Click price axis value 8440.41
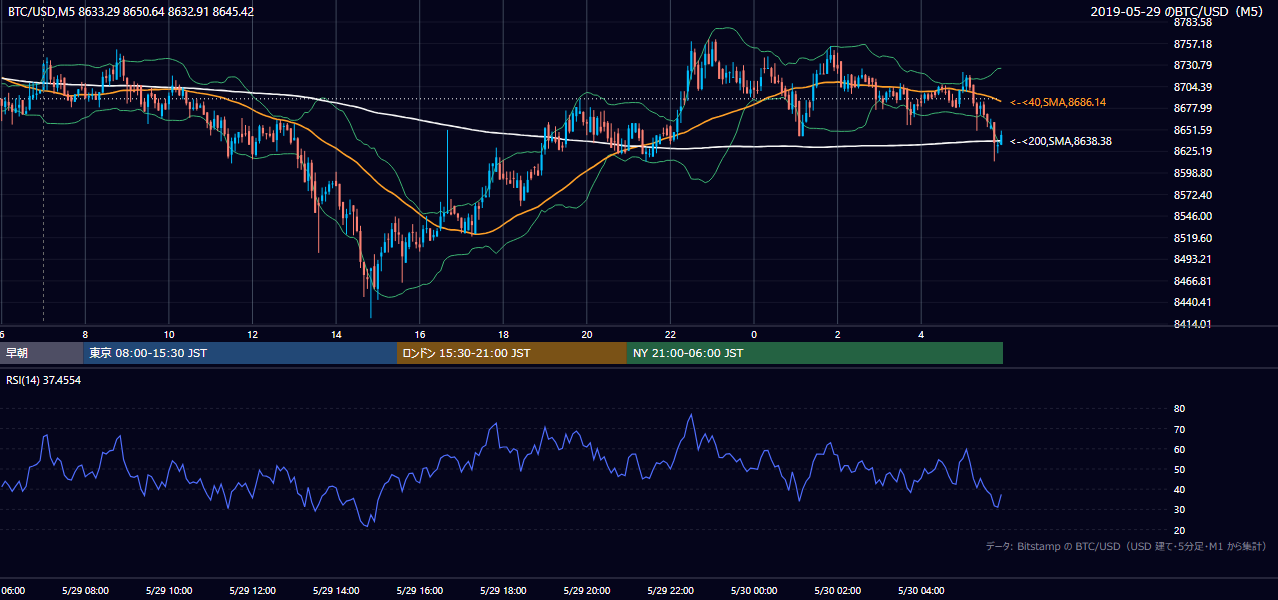 (x=1192, y=302)
